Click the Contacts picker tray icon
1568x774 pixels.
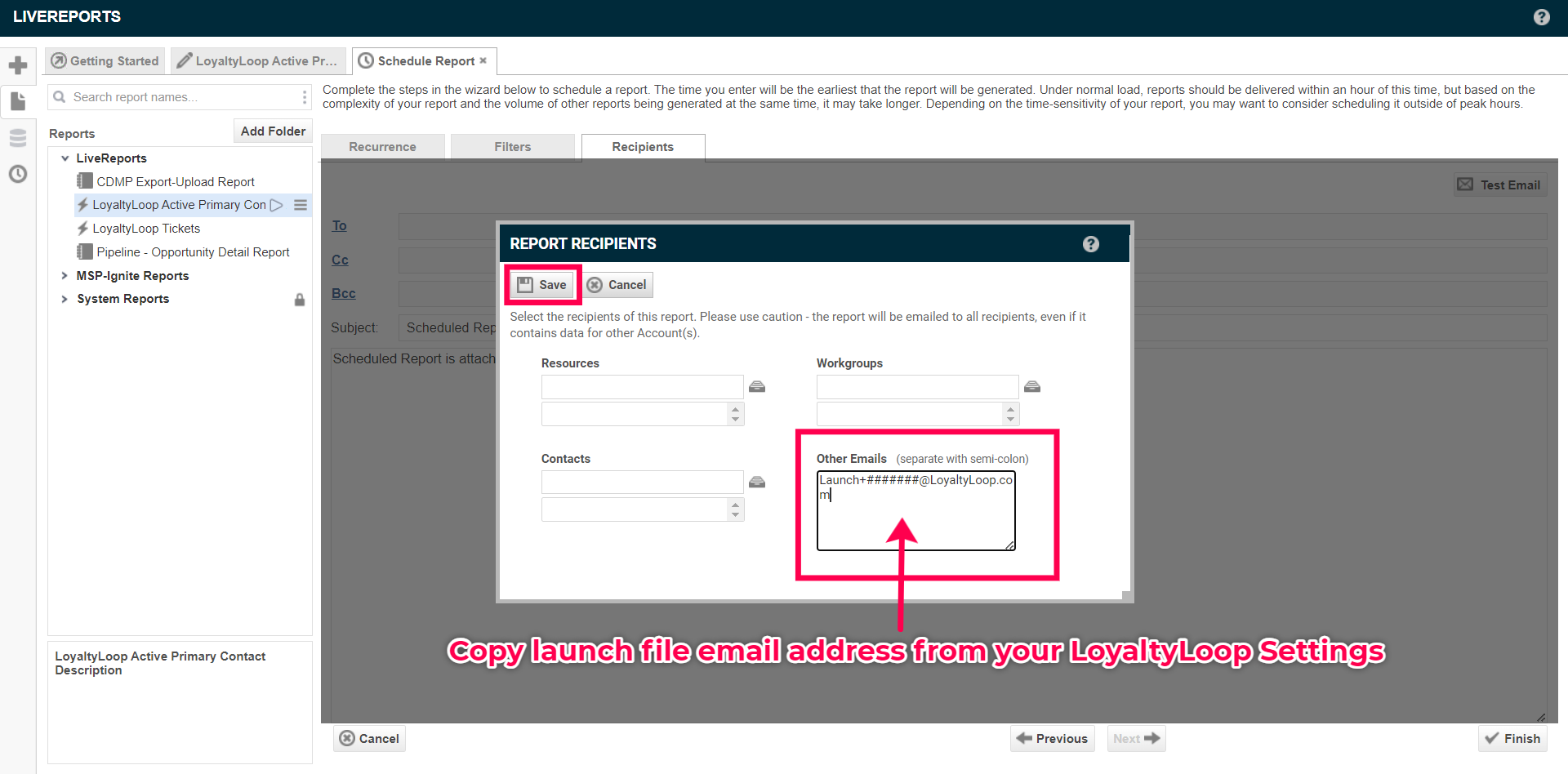click(757, 483)
